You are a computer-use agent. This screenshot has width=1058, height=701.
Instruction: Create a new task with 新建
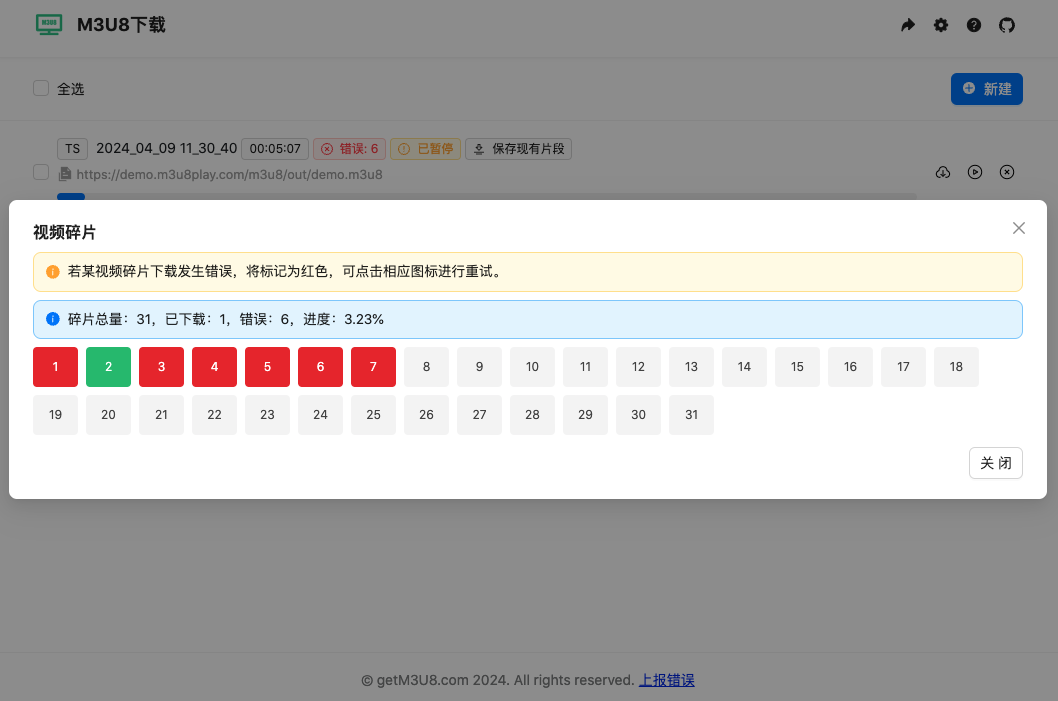pos(986,88)
